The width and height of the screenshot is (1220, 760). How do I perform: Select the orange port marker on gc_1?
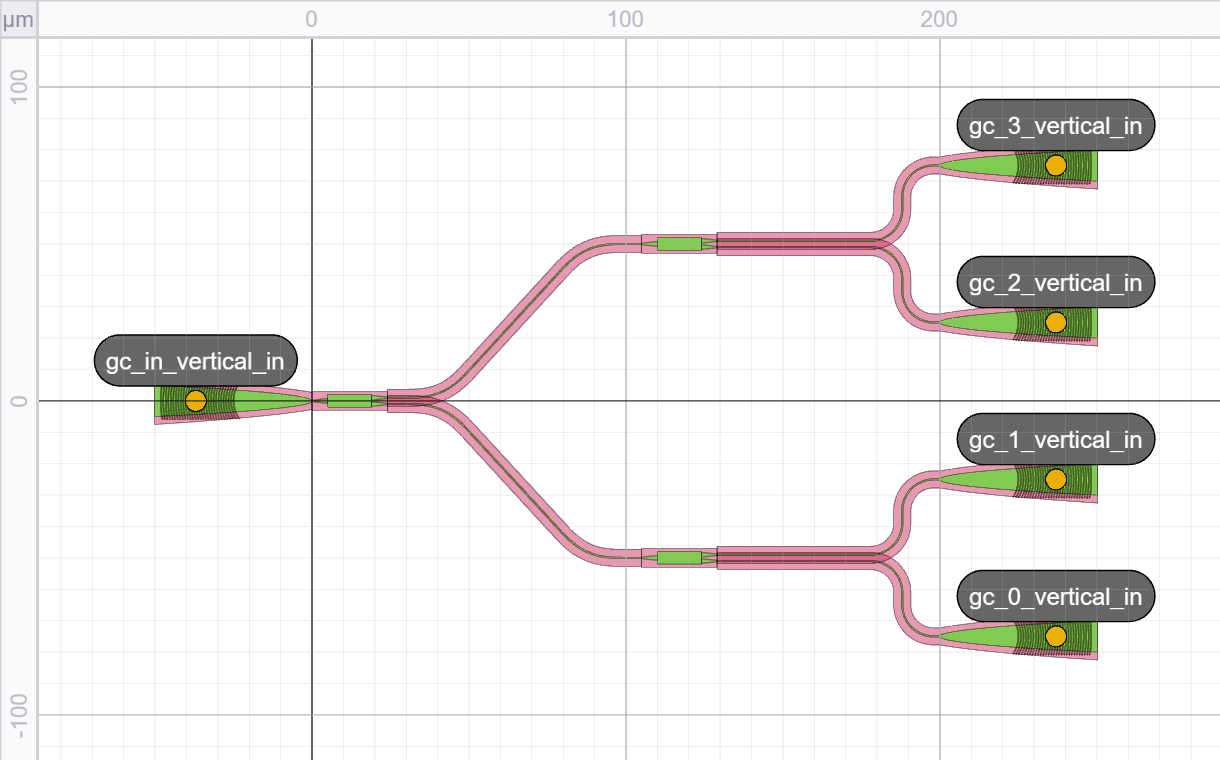point(1055,479)
